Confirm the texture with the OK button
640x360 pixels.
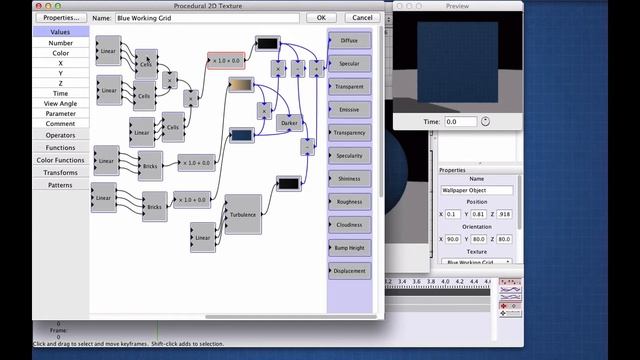point(321,18)
